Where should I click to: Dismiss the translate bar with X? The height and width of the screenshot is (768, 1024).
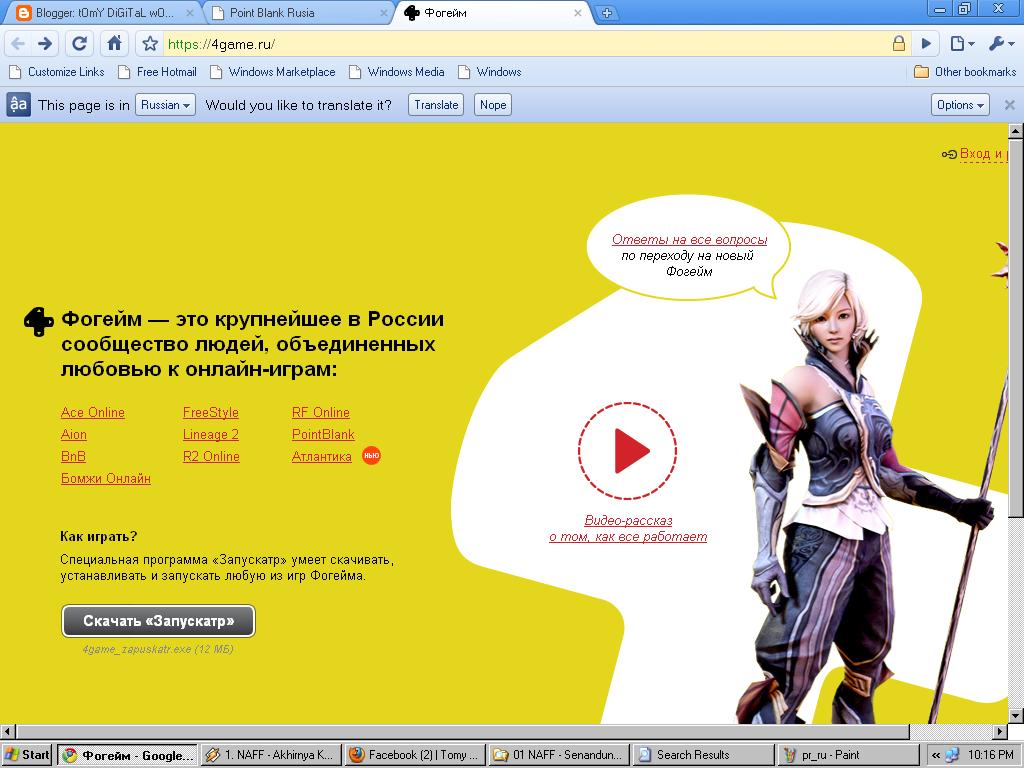pos(1009,104)
